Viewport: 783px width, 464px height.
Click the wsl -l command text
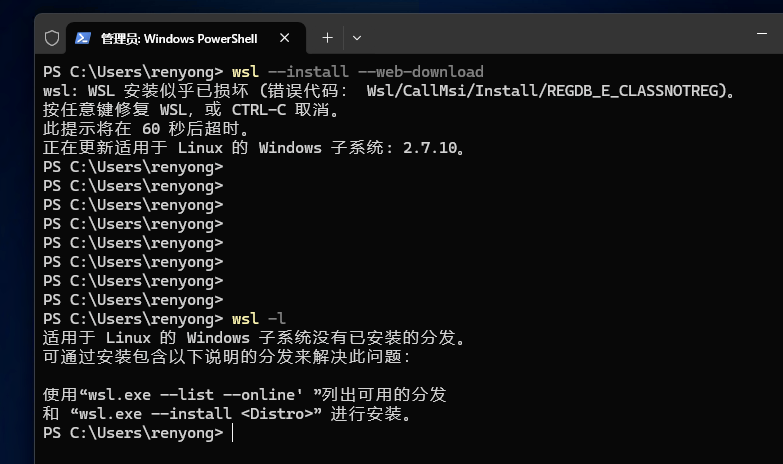click(259, 319)
